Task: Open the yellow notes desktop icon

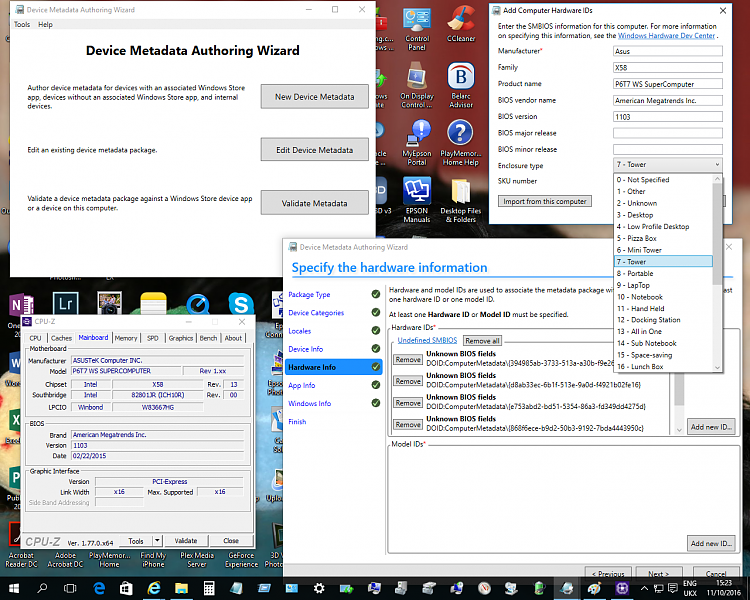Action: [x=154, y=304]
